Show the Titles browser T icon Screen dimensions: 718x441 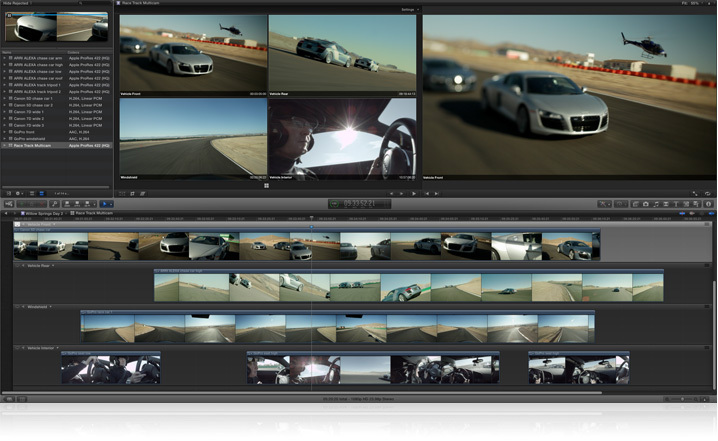pos(676,204)
